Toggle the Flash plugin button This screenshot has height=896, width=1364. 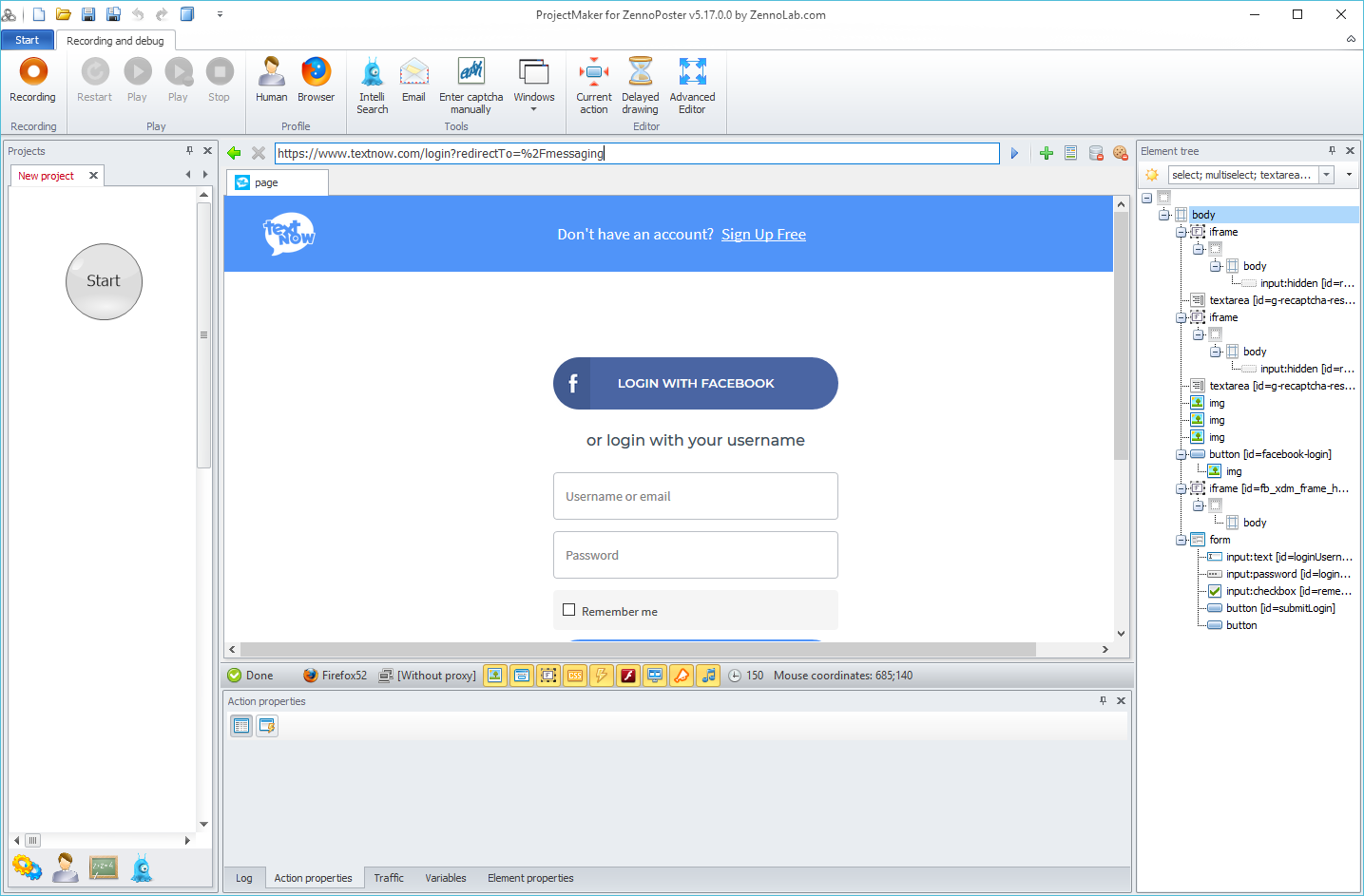pos(628,676)
